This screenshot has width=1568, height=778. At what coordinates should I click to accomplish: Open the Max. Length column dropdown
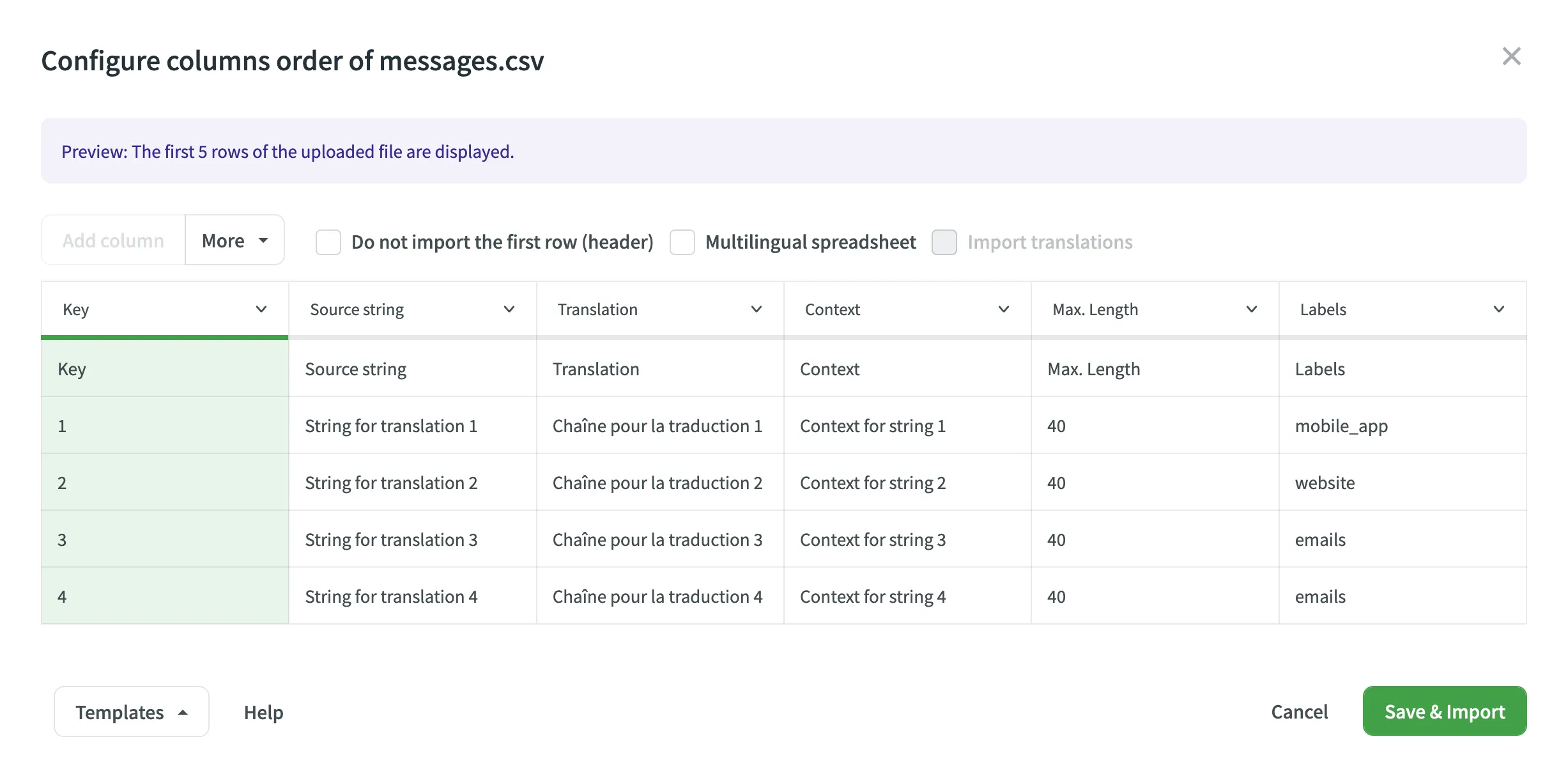(1155, 309)
